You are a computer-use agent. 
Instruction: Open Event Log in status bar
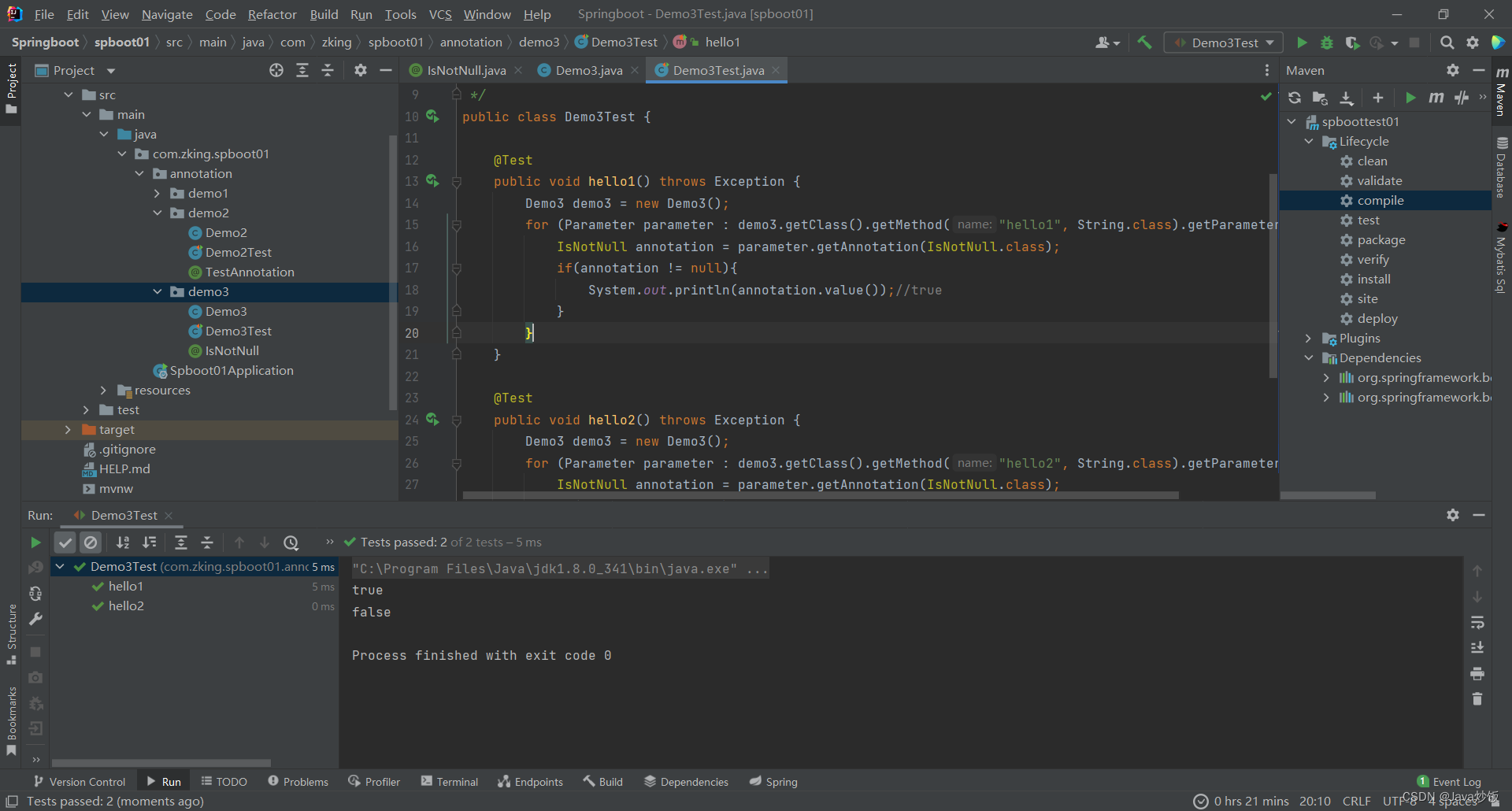click(1449, 782)
